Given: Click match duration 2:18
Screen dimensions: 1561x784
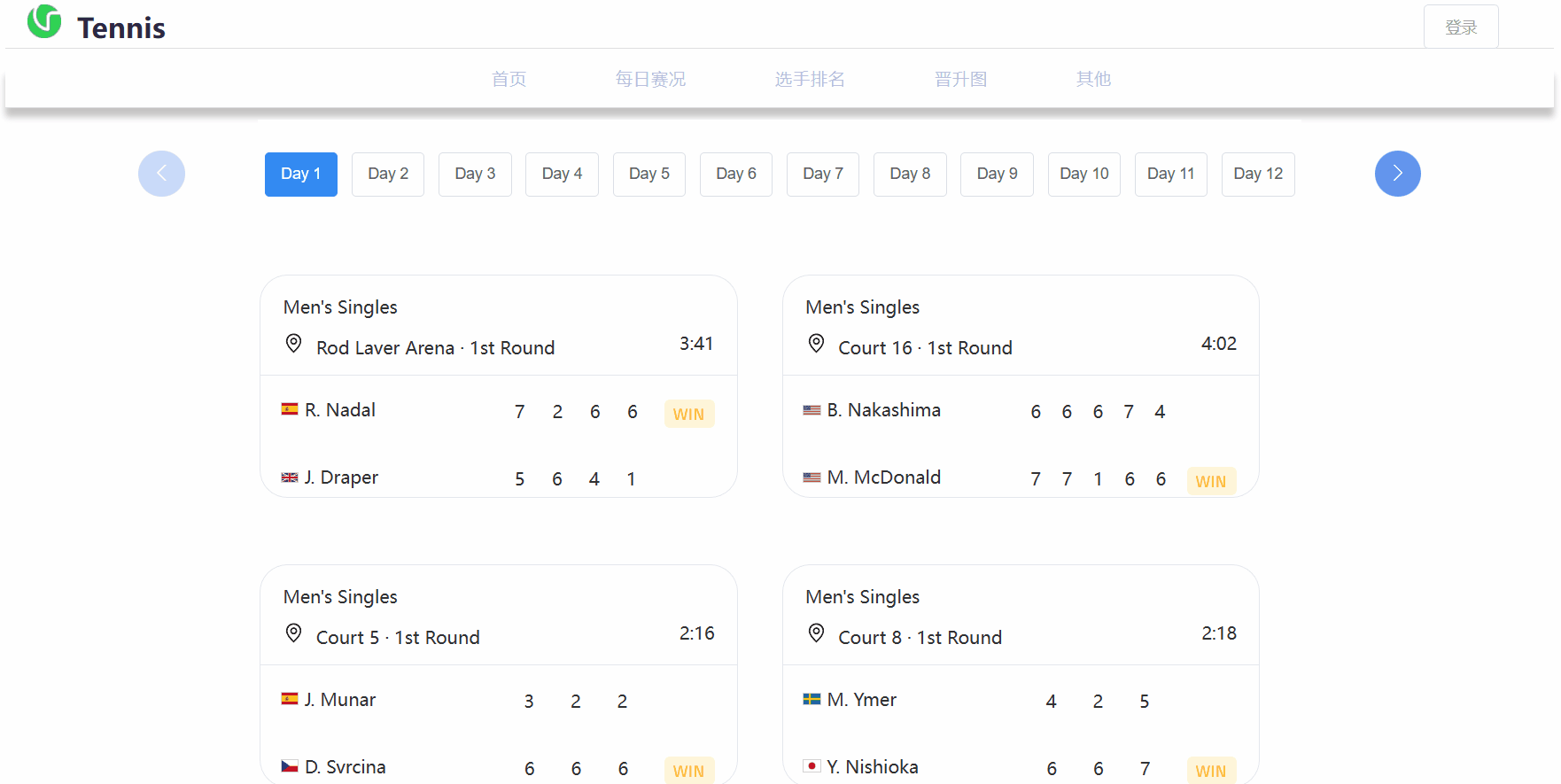Looking at the screenshot, I should 1219,633.
